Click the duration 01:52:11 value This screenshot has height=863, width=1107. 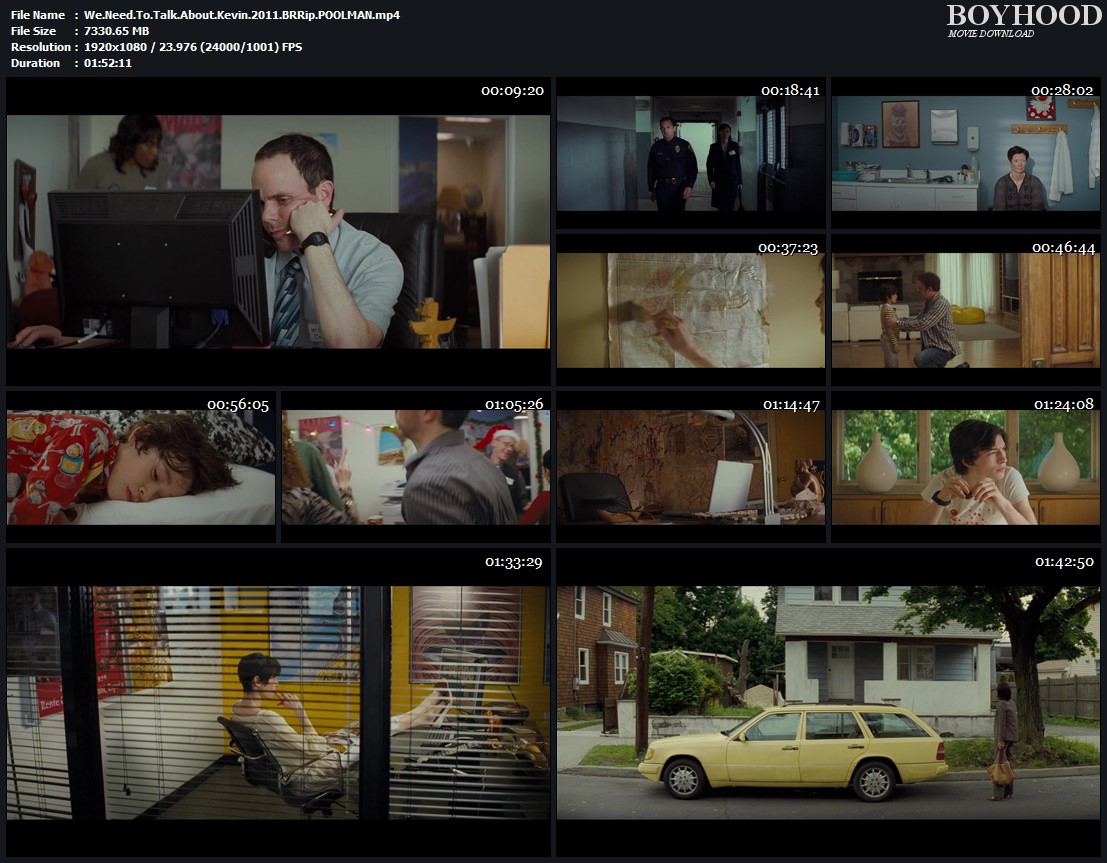click(108, 63)
